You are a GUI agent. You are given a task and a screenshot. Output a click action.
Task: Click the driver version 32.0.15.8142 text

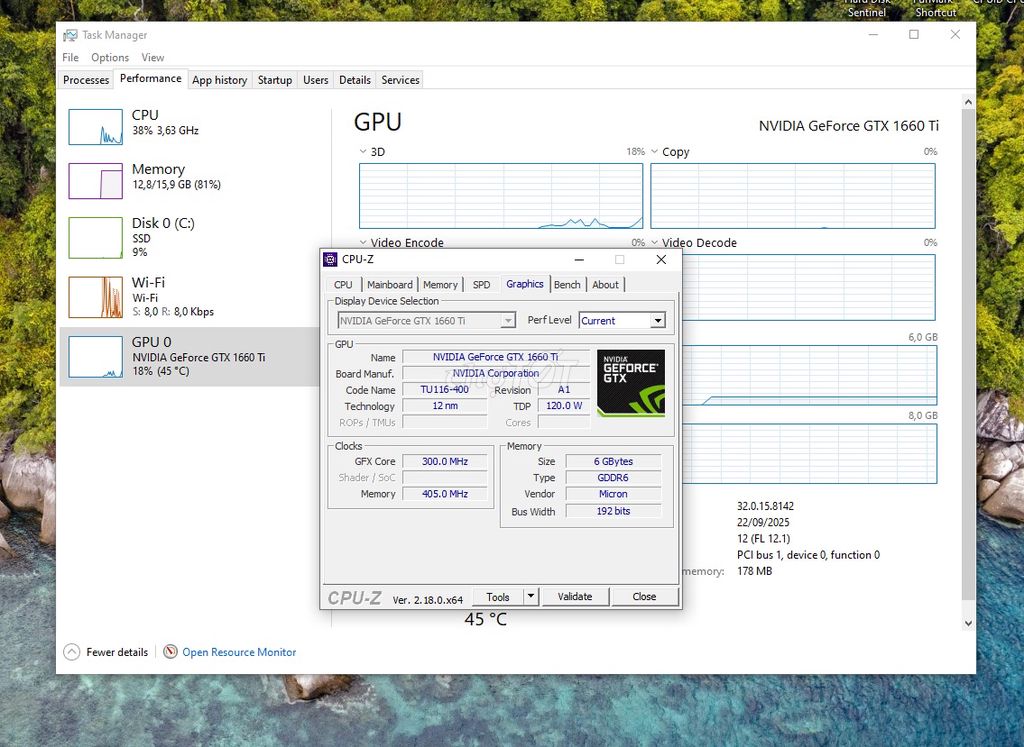pos(765,506)
